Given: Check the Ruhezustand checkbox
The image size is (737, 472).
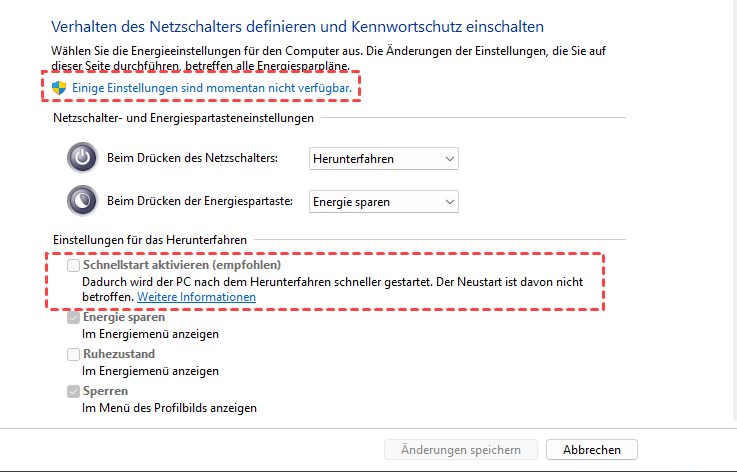Looking at the screenshot, I should pyautogui.click(x=74, y=354).
